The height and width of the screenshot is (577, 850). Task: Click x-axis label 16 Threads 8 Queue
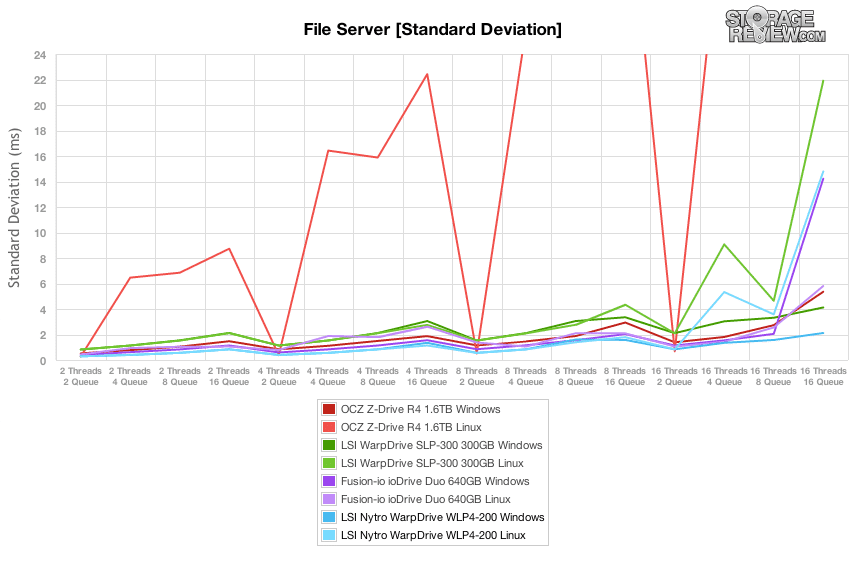(774, 376)
